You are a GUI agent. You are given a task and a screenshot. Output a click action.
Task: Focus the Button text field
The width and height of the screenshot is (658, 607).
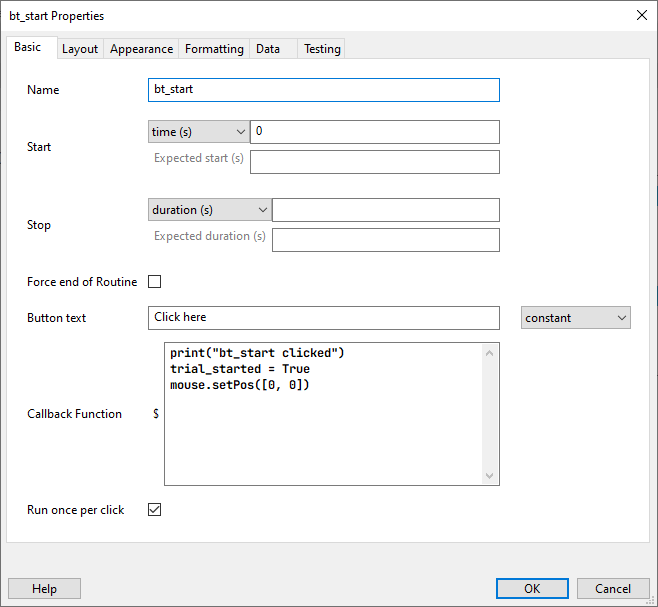[324, 318]
